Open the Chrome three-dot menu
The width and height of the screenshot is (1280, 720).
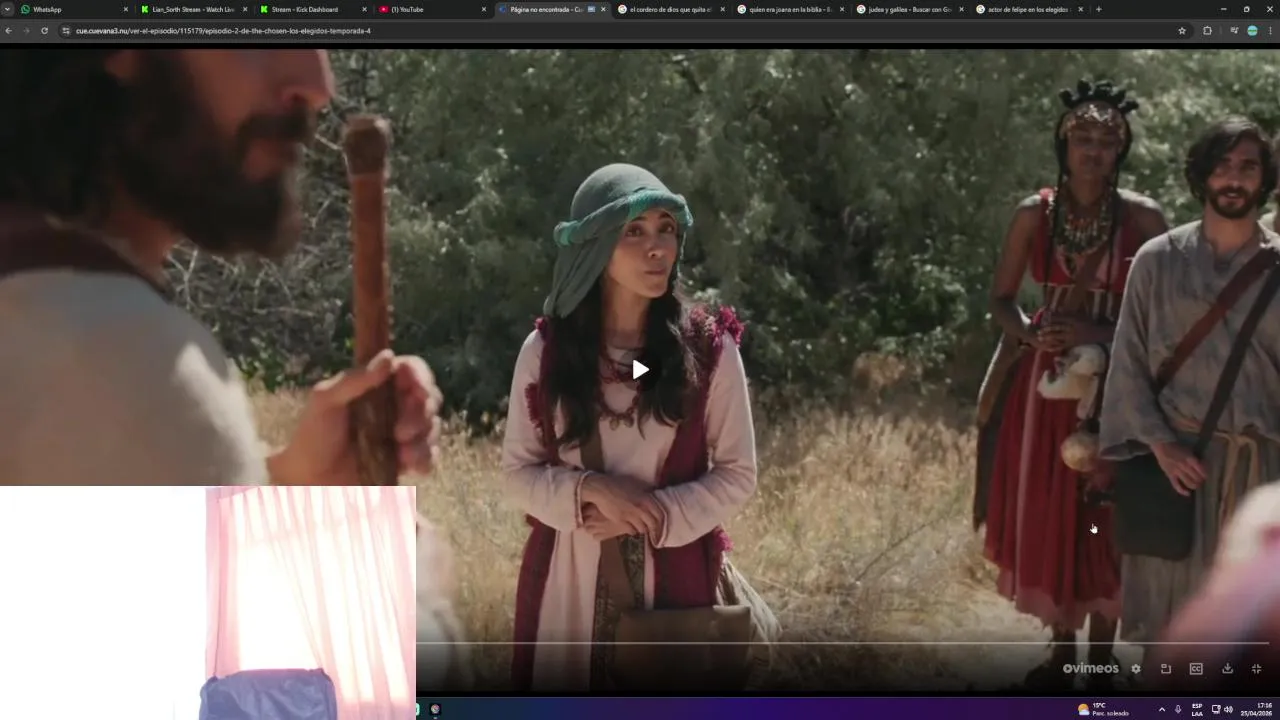click(1270, 31)
